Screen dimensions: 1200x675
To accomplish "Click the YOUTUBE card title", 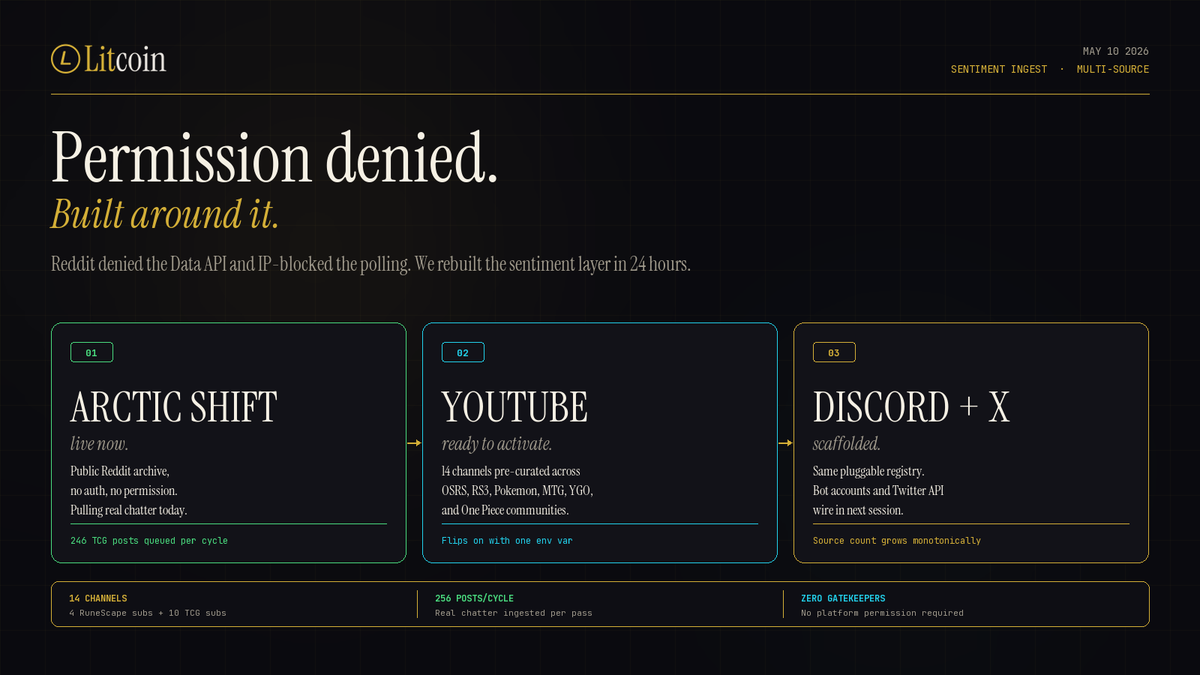I will click(x=515, y=407).
